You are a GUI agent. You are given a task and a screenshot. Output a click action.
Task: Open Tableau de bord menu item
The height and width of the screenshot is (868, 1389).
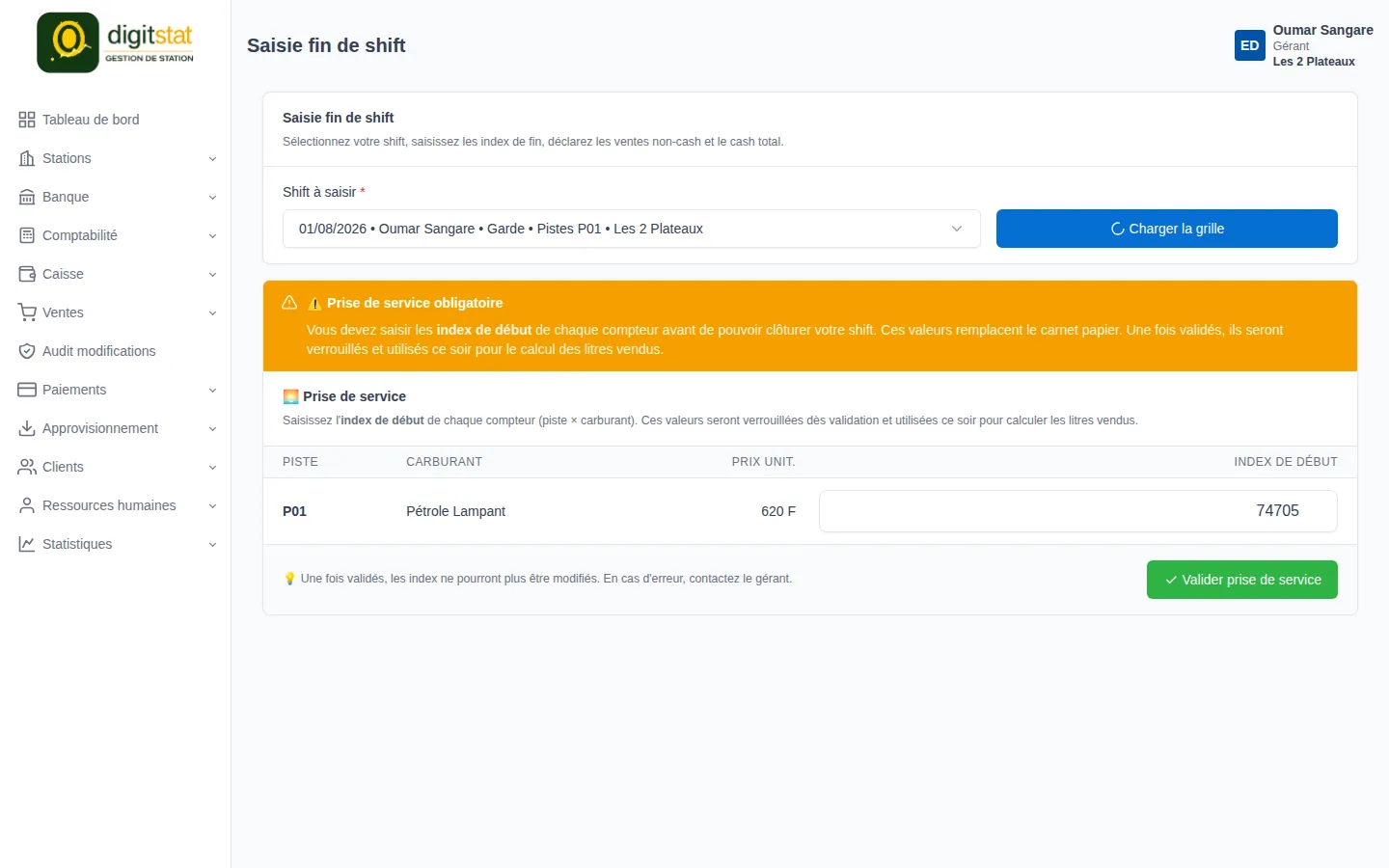point(116,120)
